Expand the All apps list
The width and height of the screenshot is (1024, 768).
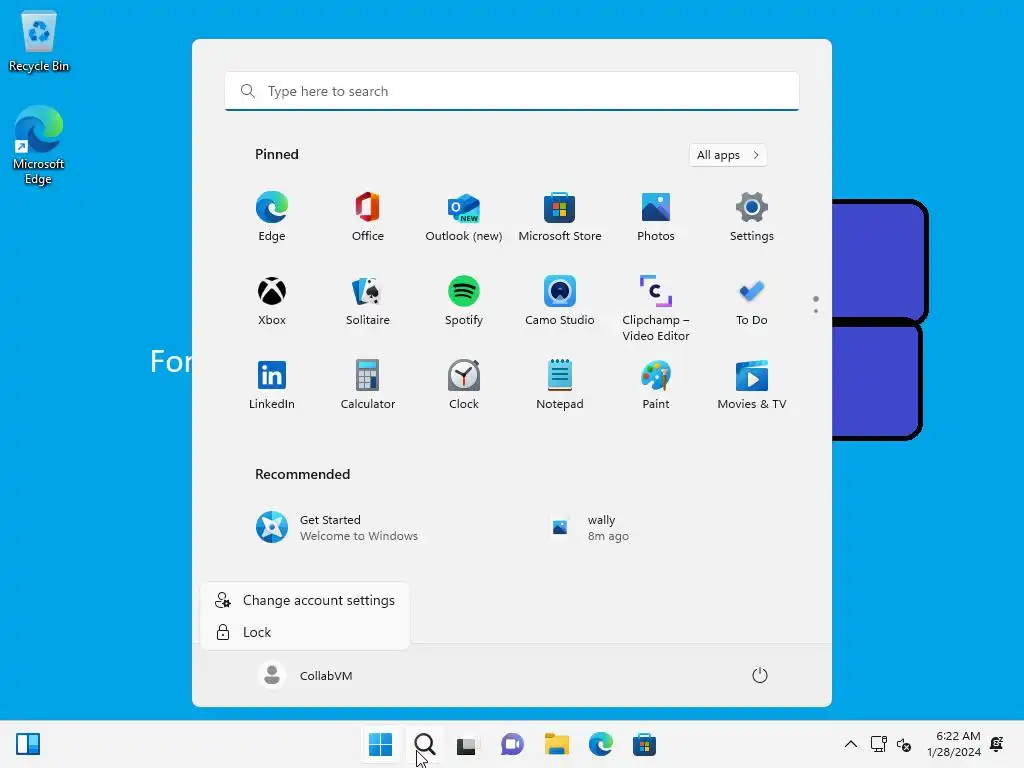[x=728, y=155]
